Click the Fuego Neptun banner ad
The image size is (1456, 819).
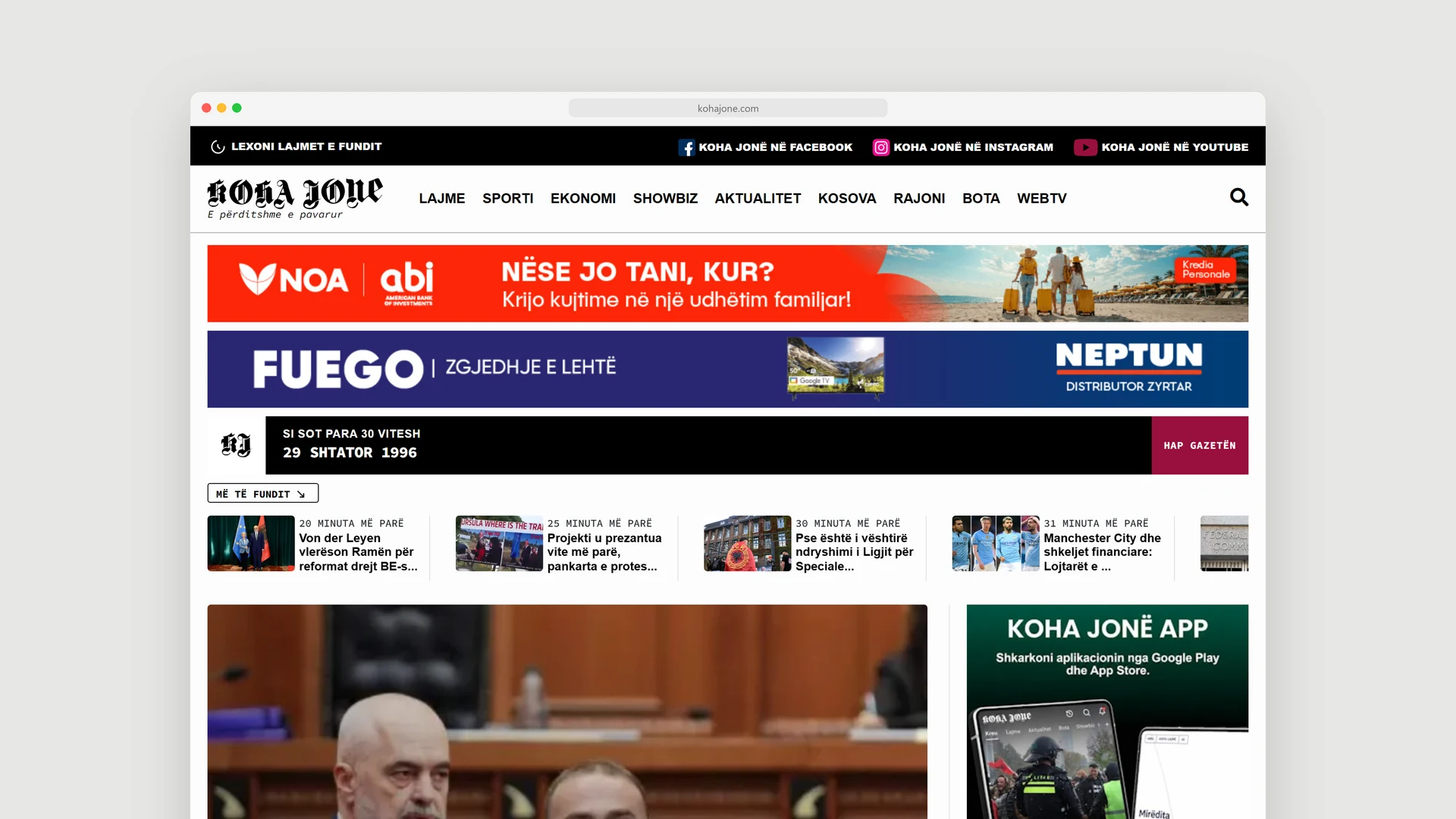[728, 369]
